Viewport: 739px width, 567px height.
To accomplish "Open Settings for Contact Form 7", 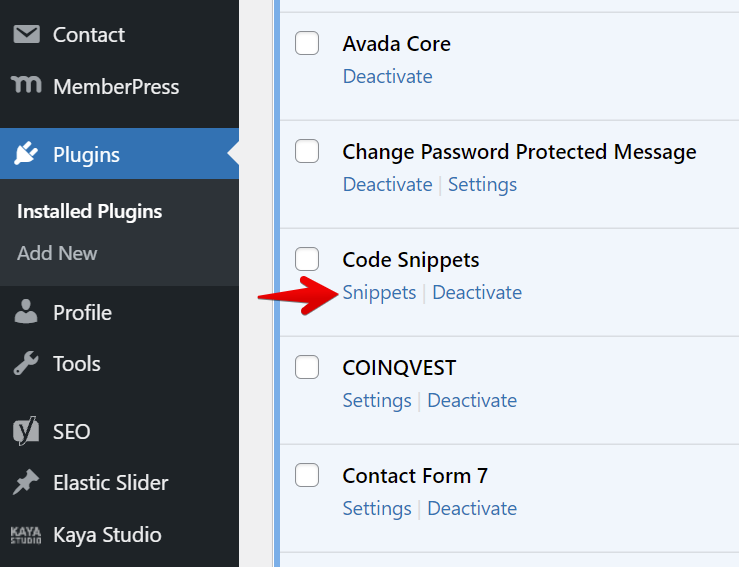I will coord(377,508).
